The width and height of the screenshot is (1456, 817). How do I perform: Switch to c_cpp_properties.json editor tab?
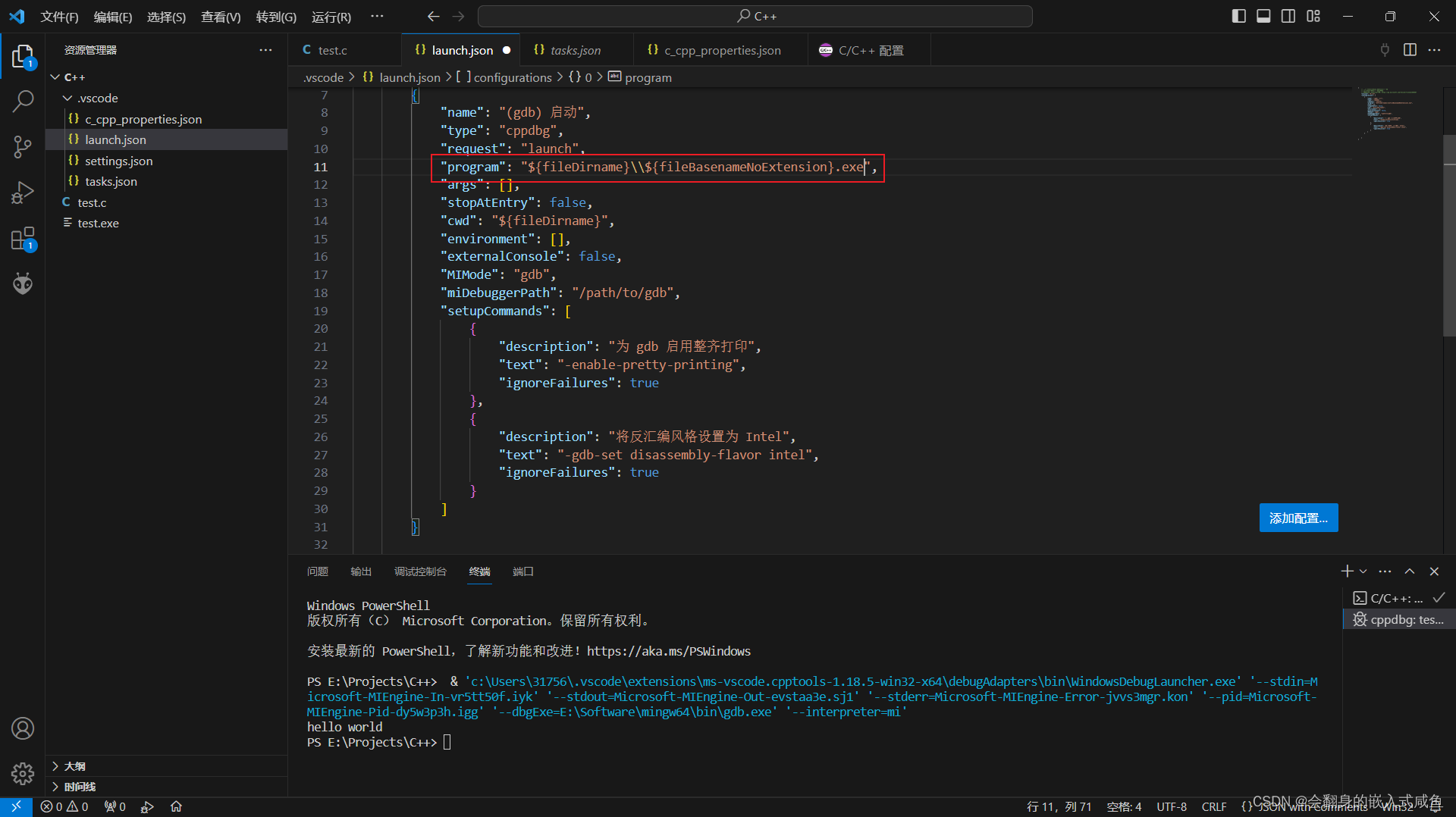pyautogui.click(x=720, y=50)
